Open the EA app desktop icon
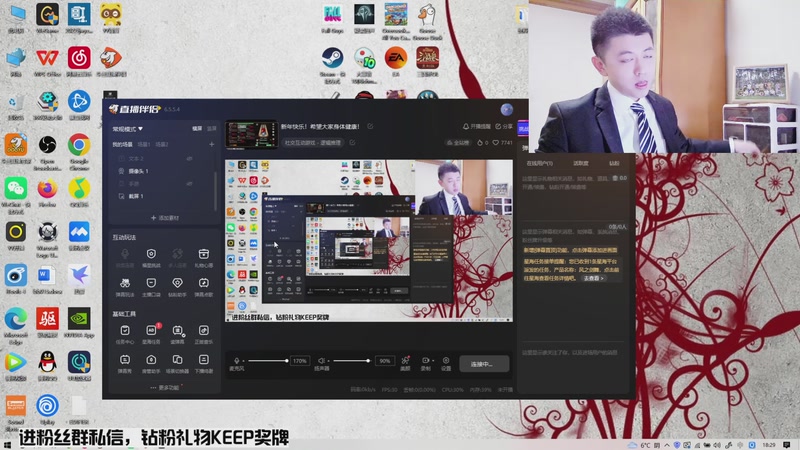The image size is (800, 450). [x=396, y=62]
